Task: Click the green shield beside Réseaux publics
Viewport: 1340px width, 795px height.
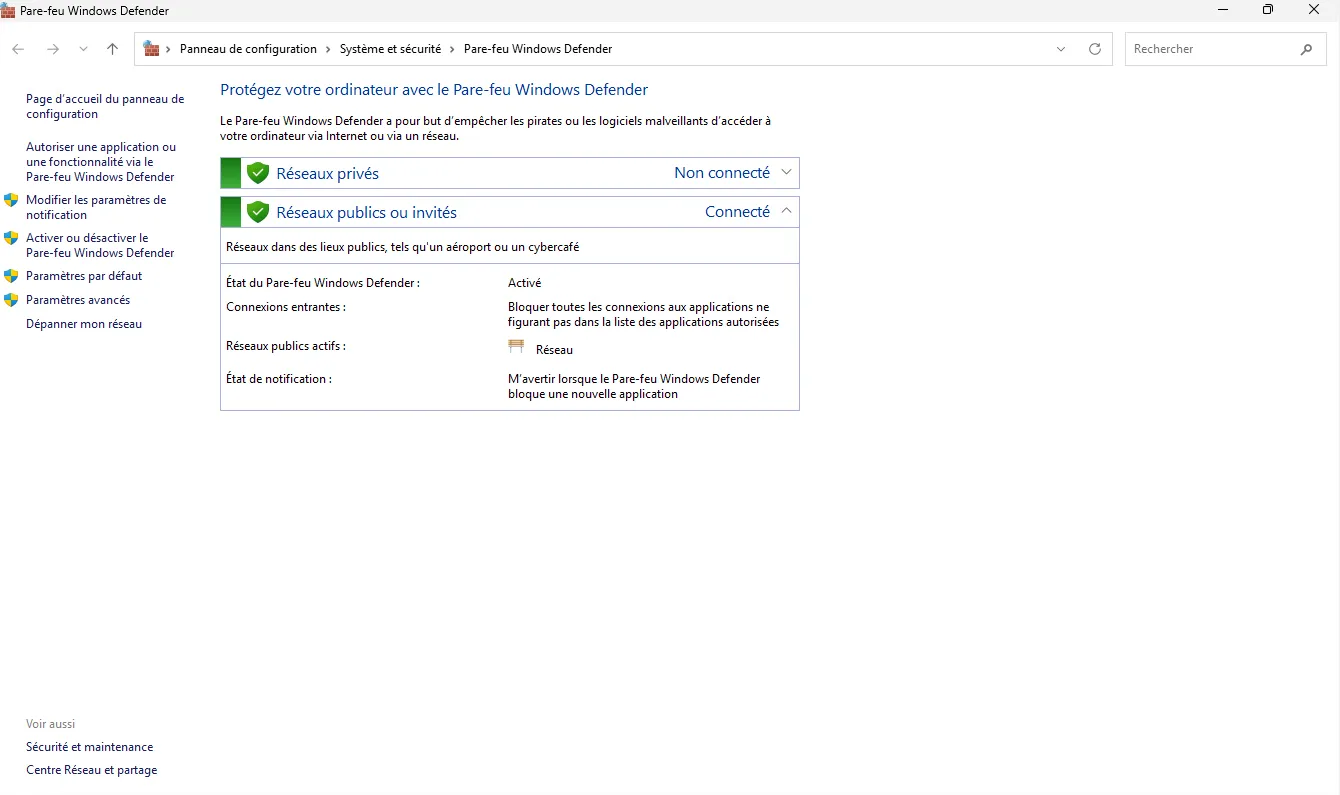Action: [258, 212]
